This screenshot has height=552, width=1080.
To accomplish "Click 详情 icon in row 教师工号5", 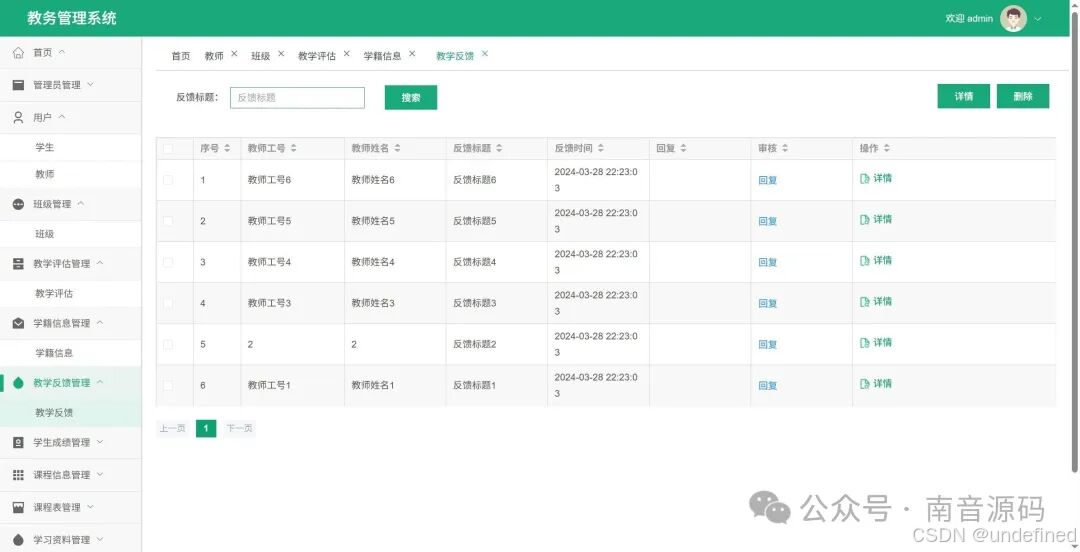I will (864, 220).
